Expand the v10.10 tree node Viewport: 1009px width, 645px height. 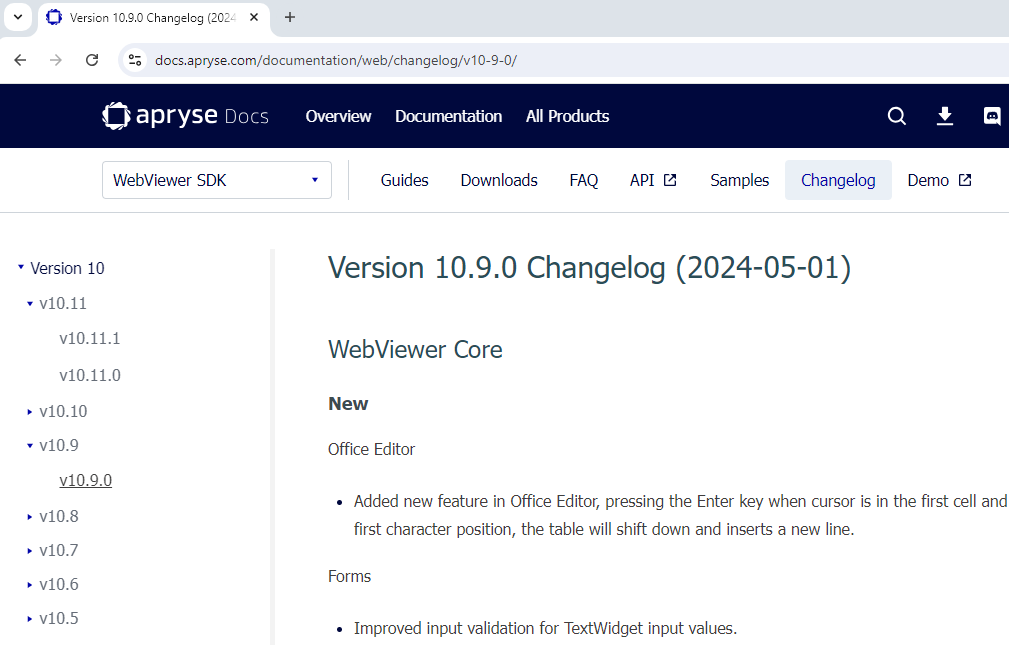[30, 411]
